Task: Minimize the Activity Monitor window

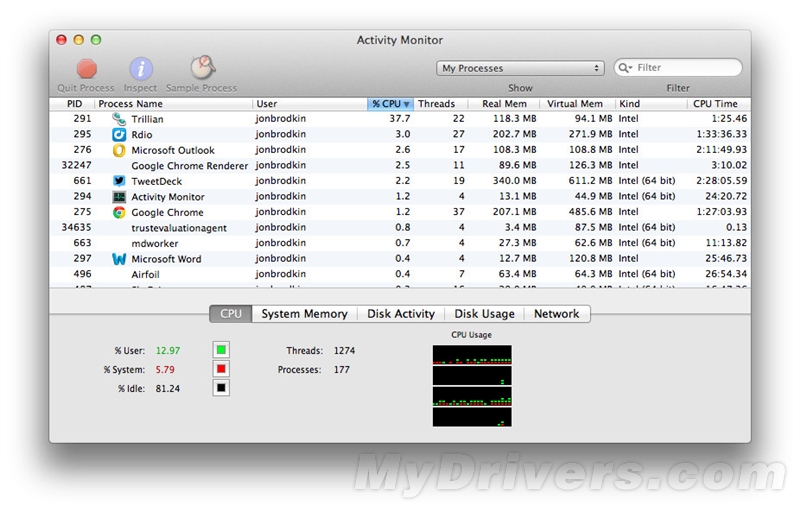Action: pos(79,40)
